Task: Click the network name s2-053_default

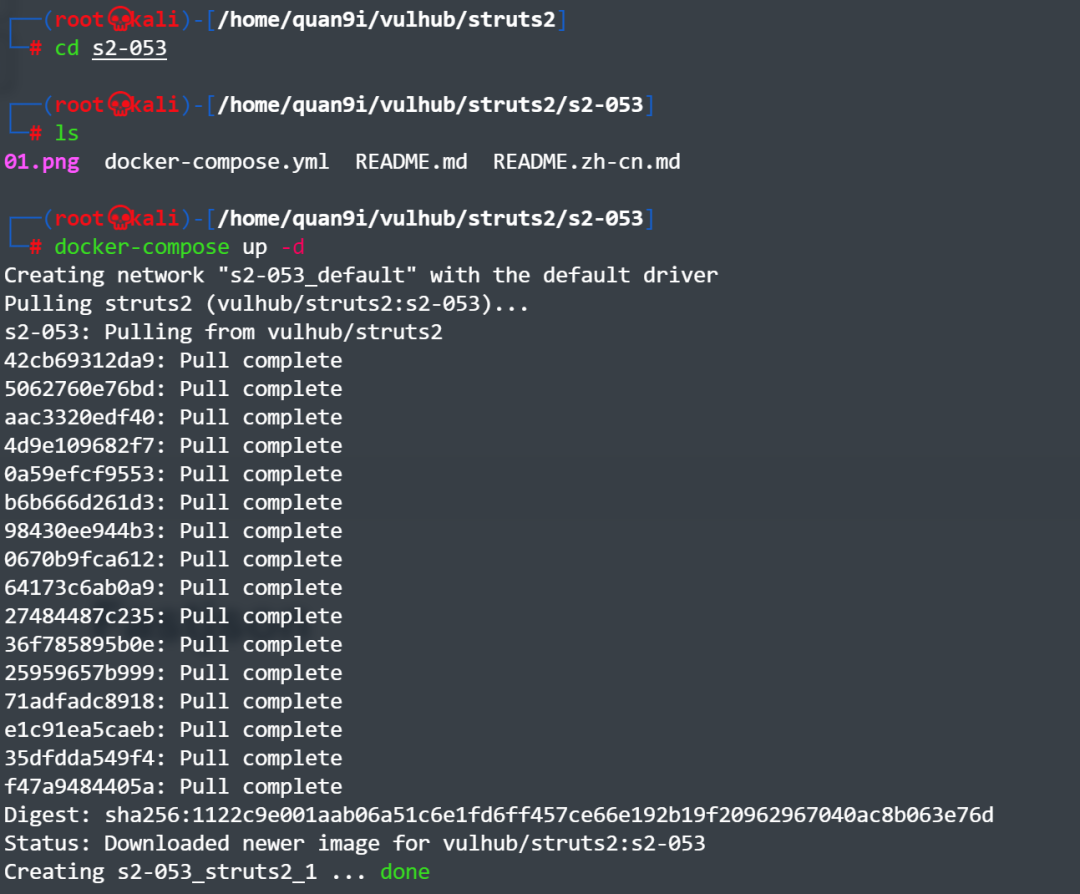Action: click(x=317, y=276)
